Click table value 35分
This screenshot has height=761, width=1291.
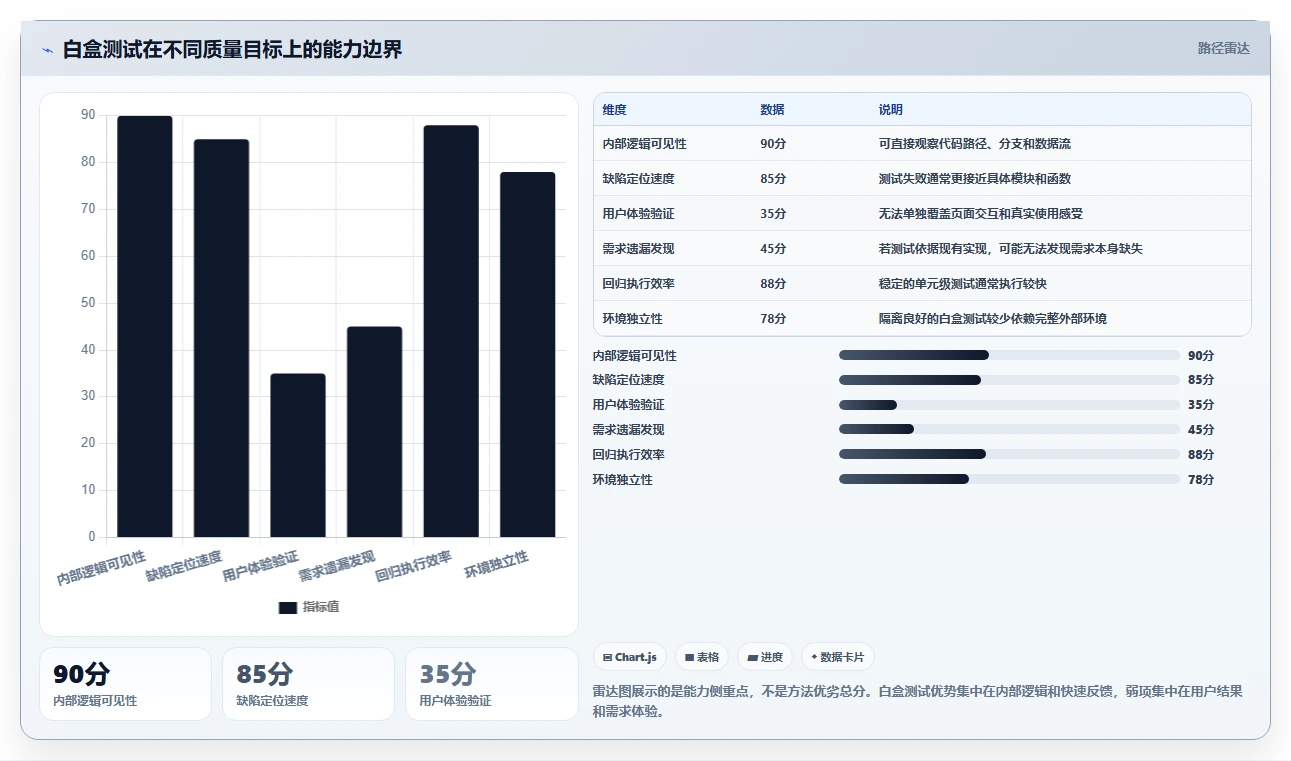coord(773,214)
